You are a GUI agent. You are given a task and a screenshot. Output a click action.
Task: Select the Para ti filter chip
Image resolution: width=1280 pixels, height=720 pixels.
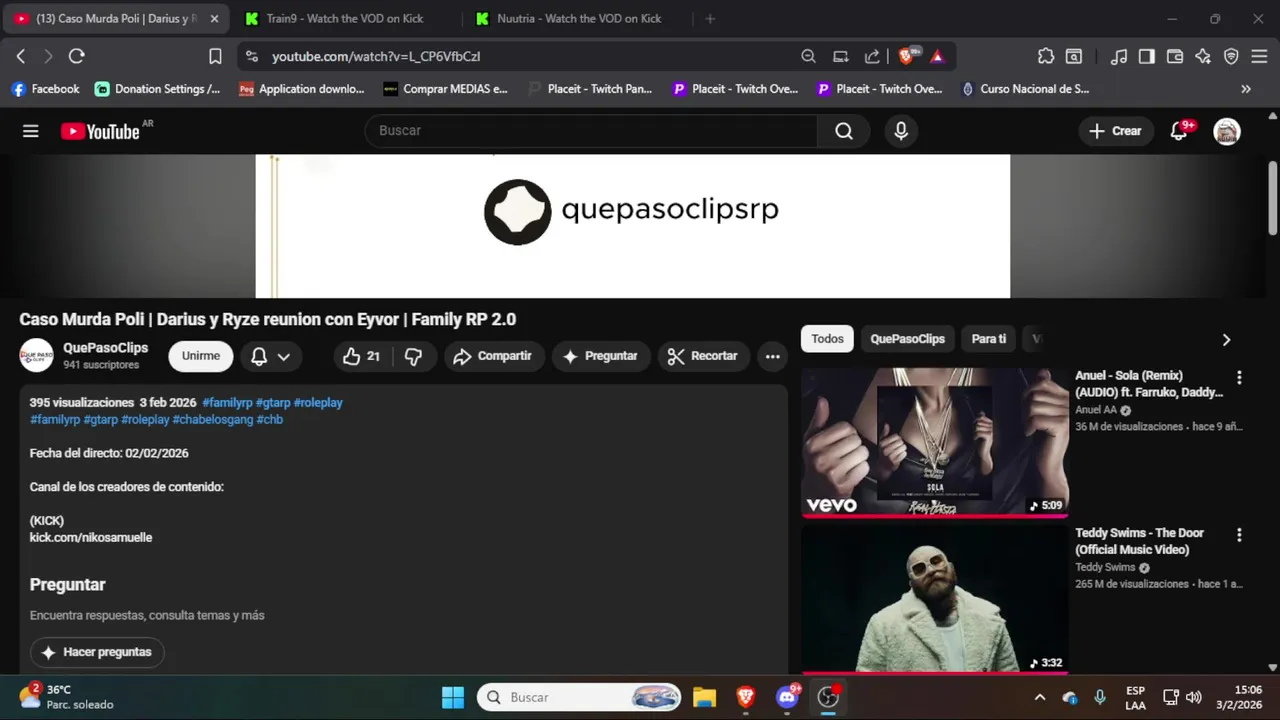point(989,339)
